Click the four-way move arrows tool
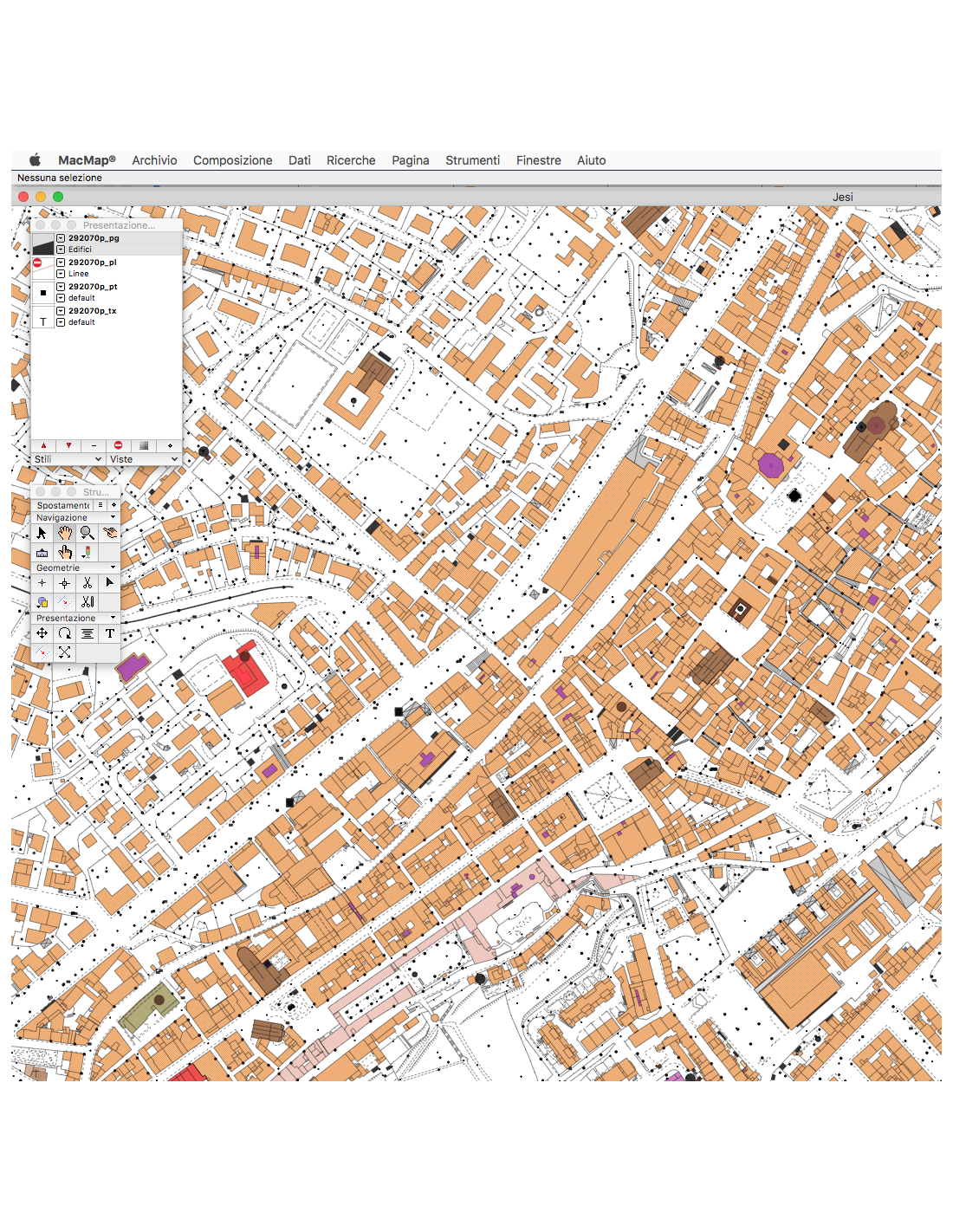The image size is (953, 1232). point(42,633)
